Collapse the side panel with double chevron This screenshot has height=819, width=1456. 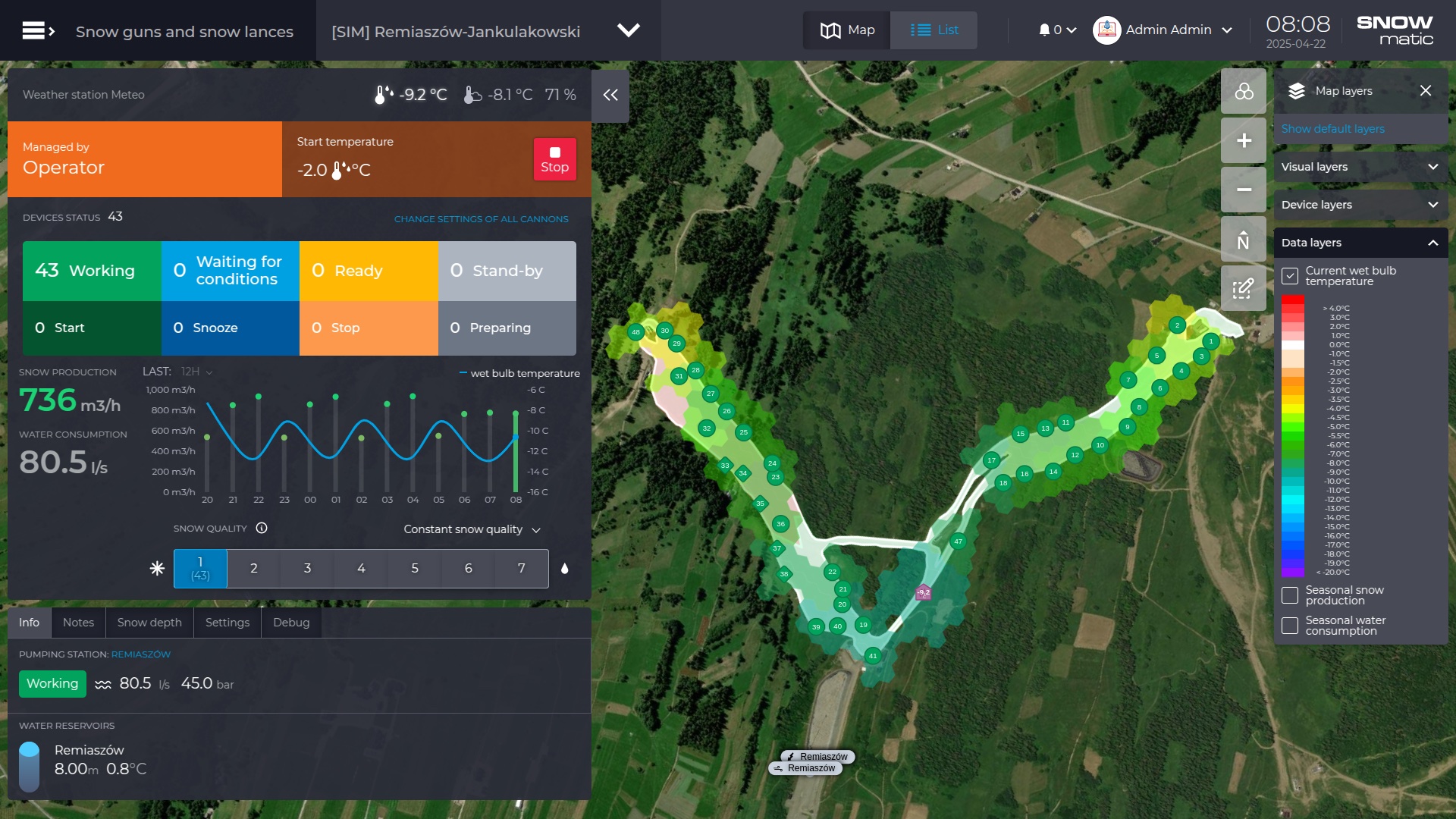pyautogui.click(x=610, y=96)
